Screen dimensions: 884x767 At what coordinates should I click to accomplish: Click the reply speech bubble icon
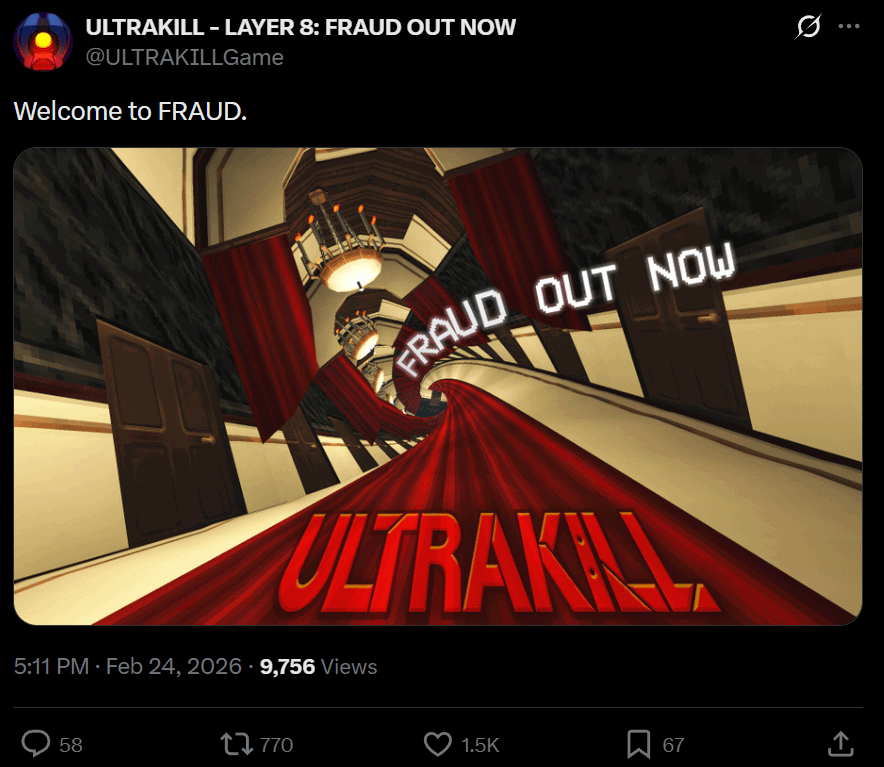tap(36, 744)
